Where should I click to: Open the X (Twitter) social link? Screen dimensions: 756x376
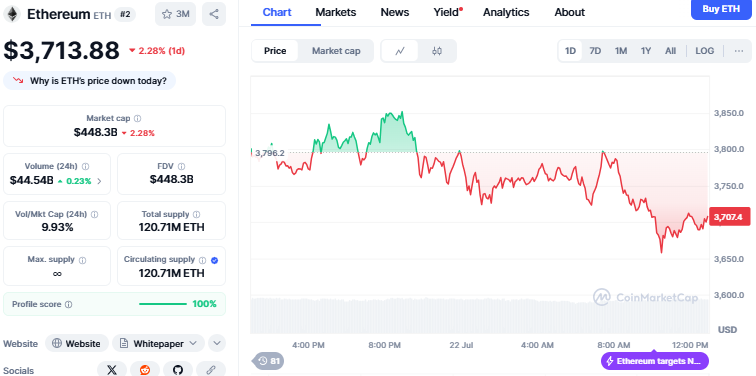(x=112, y=370)
